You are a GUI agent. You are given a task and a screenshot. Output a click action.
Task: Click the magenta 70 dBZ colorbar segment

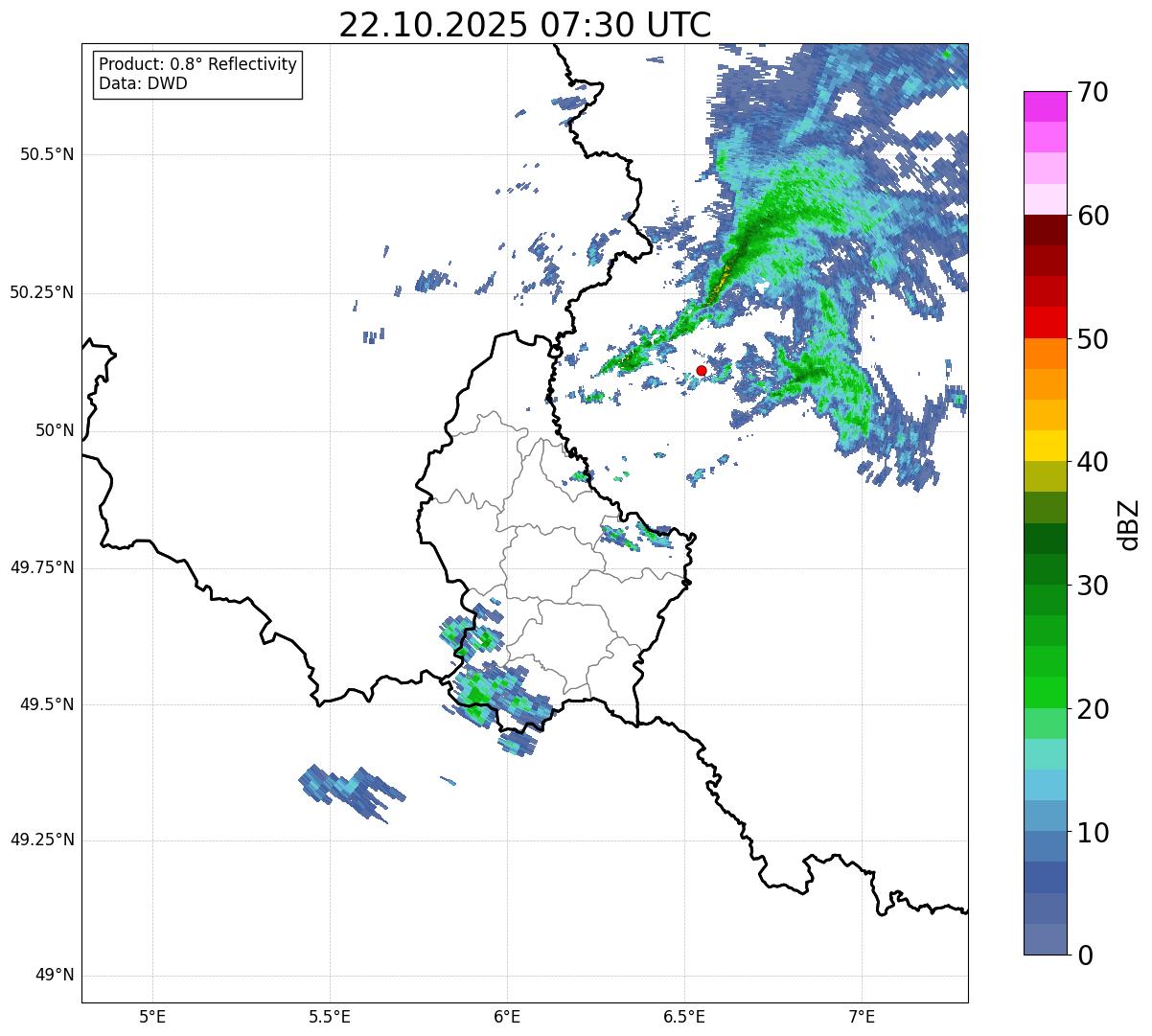[x=1044, y=106]
